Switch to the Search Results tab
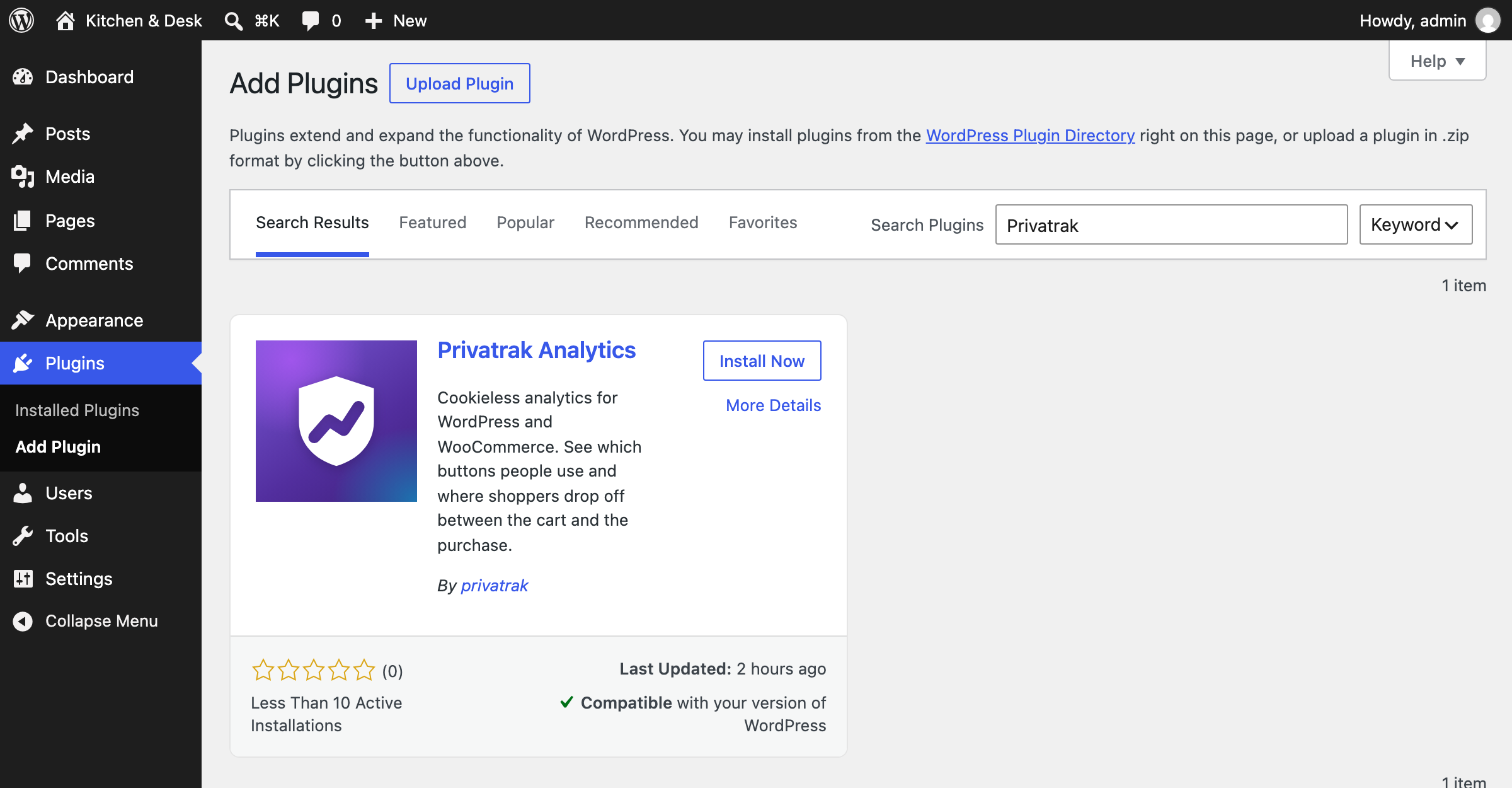Image resolution: width=1512 pixels, height=788 pixels. click(312, 223)
